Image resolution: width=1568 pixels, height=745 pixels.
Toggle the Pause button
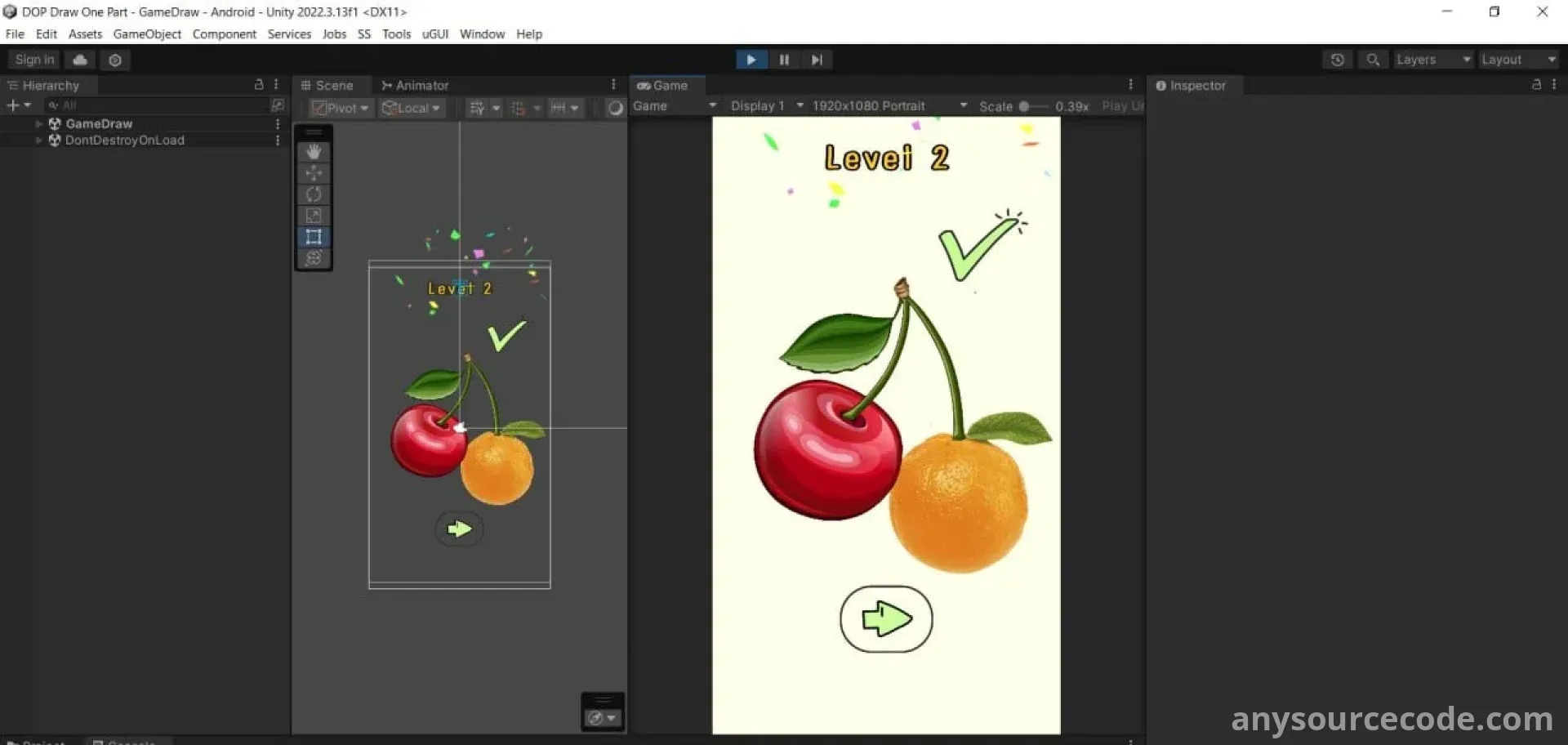784,60
